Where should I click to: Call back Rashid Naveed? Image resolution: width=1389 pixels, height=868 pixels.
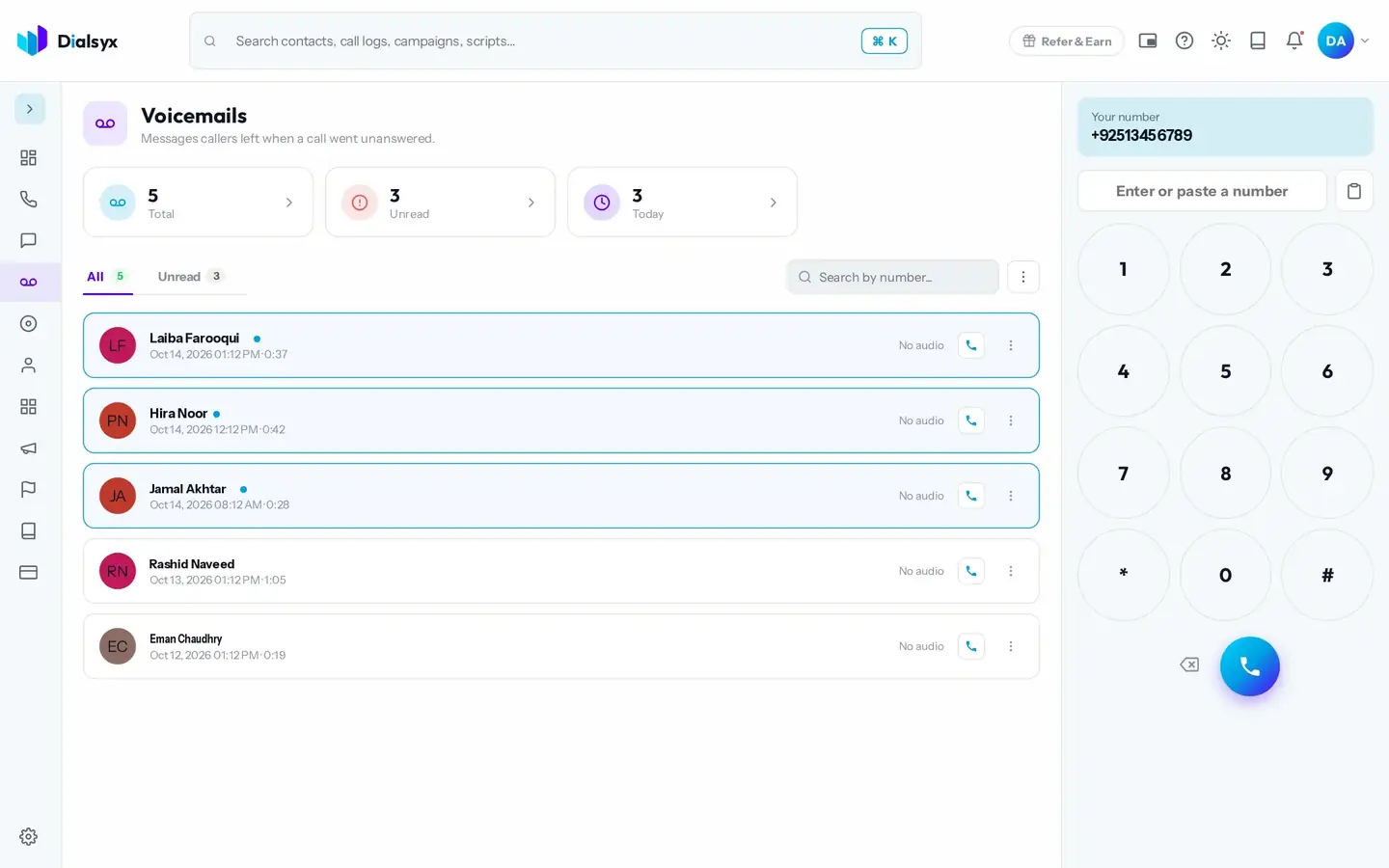pos(971,571)
